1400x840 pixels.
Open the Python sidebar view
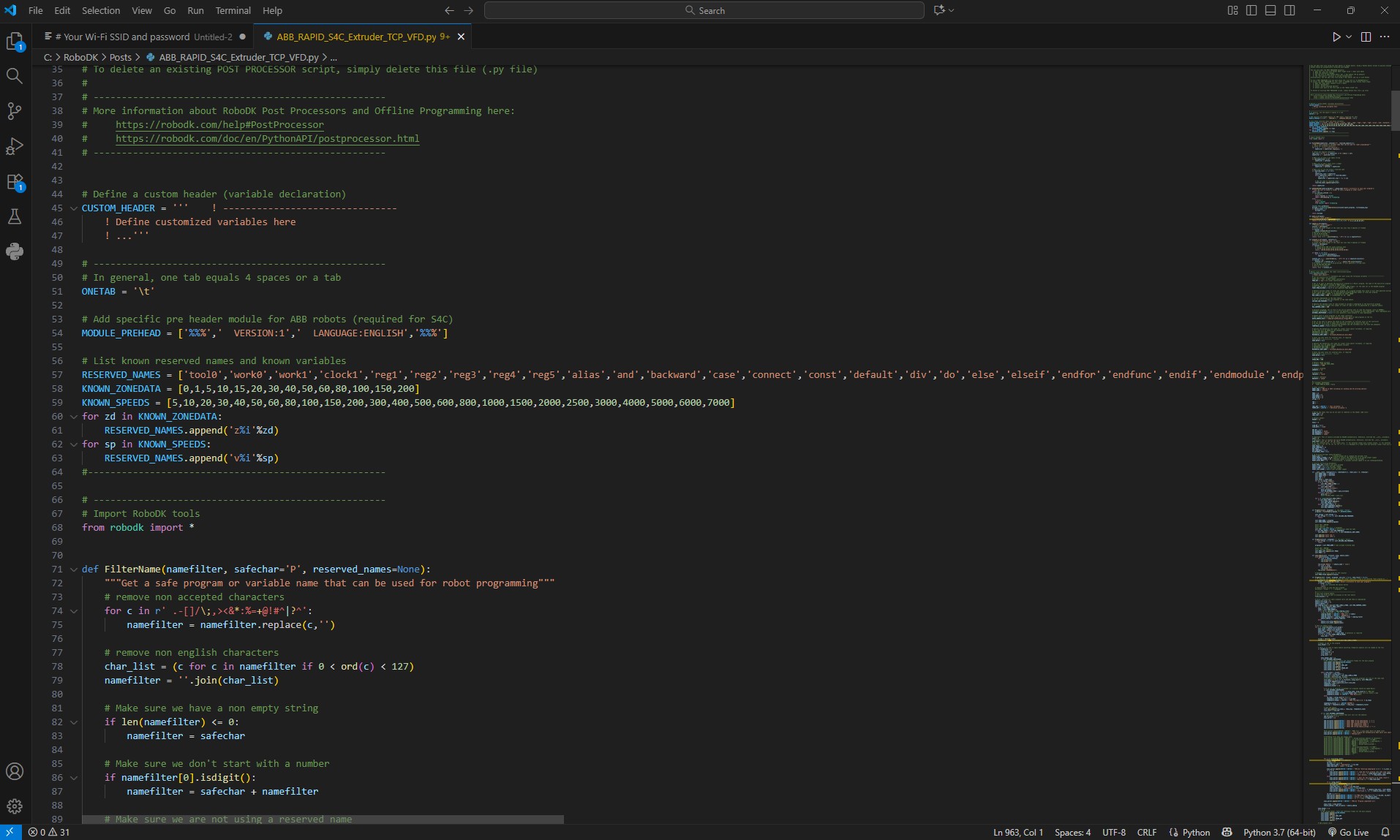pos(15,251)
